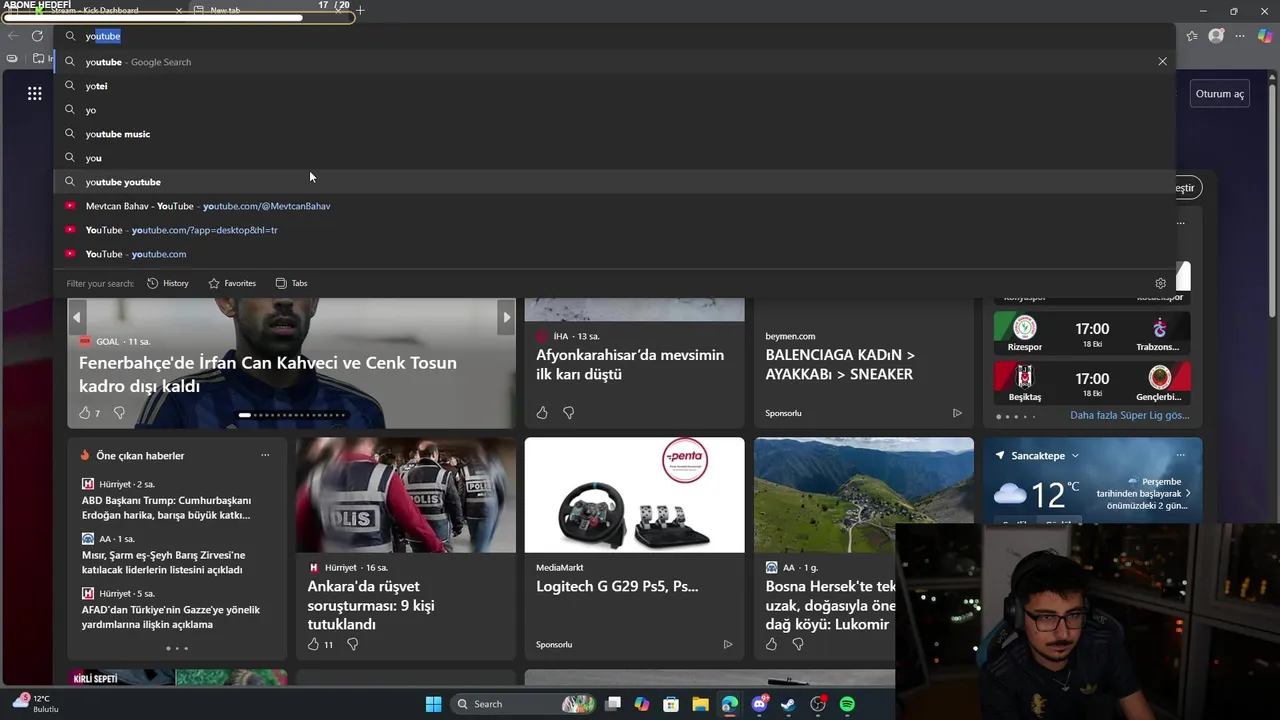Open the app launcher grid icon
The image size is (1280, 720).
pos(35,93)
